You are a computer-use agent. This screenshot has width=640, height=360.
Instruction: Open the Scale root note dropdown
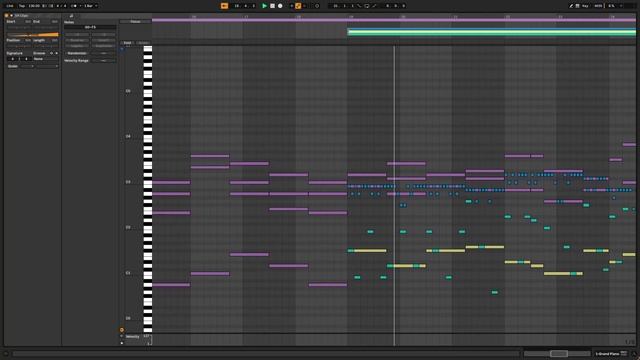click(x=27, y=66)
